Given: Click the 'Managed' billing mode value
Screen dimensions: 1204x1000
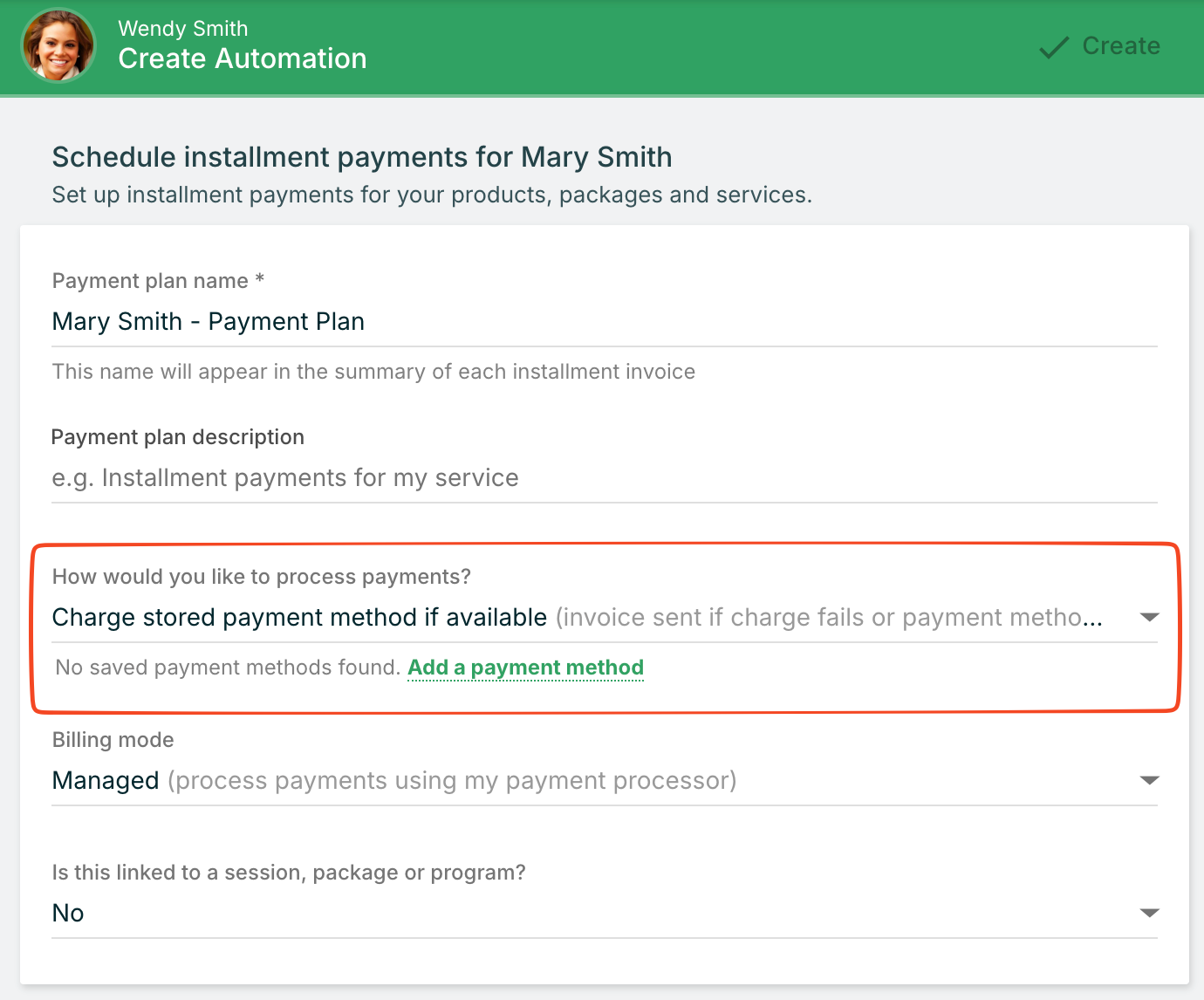Looking at the screenshot, I should [106, 780].
